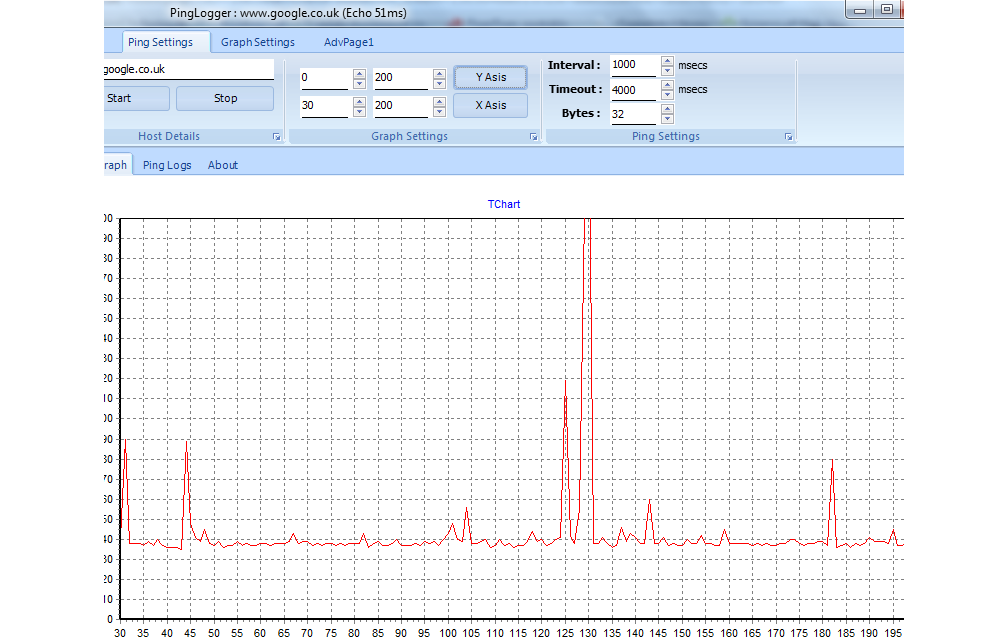Click the Bytes field showing 32
This screenshot has width=982, height=637.
(634, 114)
